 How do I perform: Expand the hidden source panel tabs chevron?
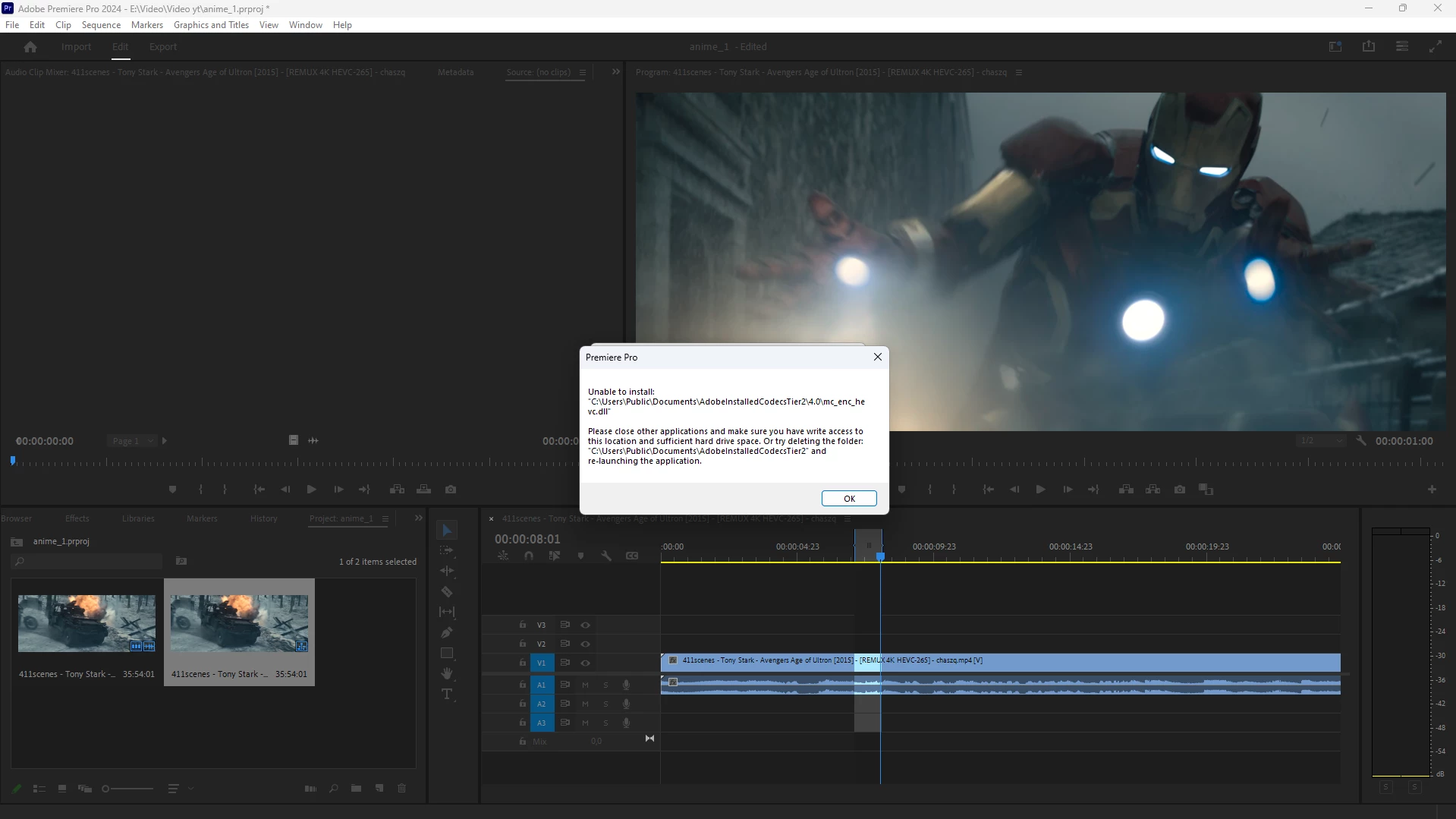tap(616, 72)
